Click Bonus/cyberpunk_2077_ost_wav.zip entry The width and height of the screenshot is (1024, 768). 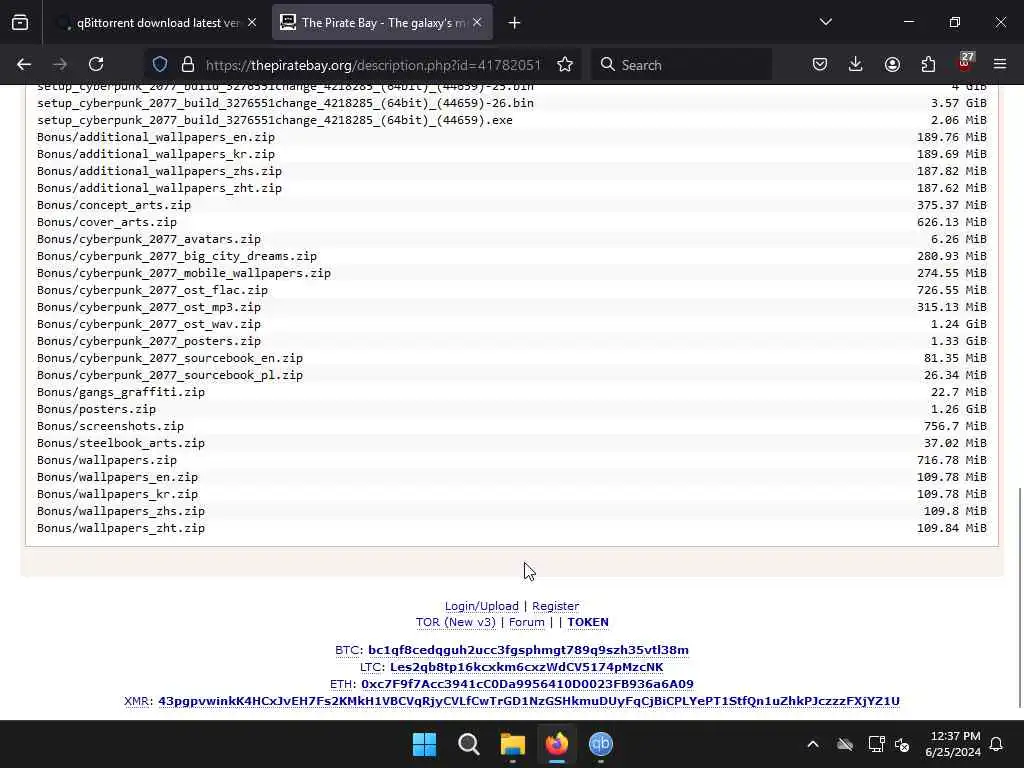[x=149, y=324]
